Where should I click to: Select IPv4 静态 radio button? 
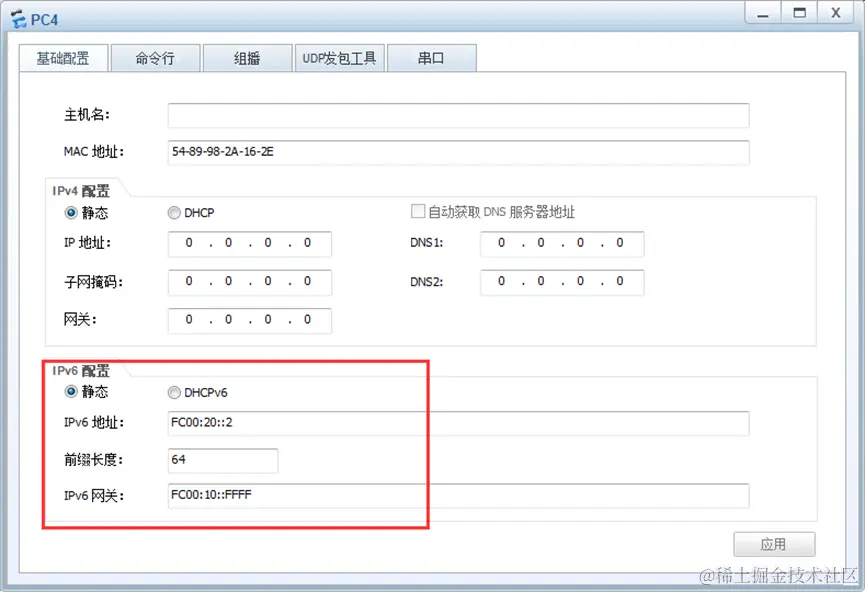71,212
